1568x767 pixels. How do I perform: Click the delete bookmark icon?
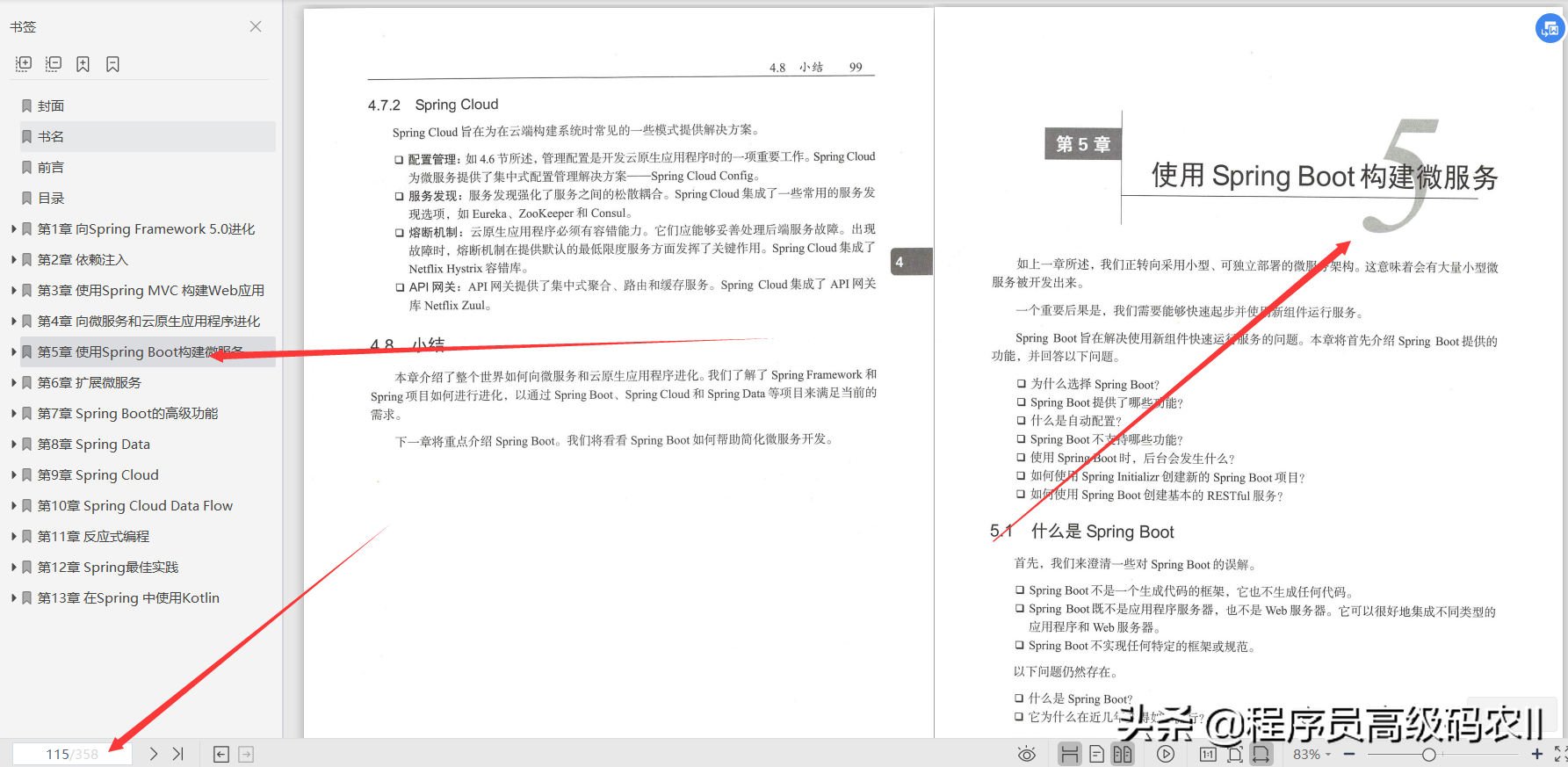[x=112, y=64]
